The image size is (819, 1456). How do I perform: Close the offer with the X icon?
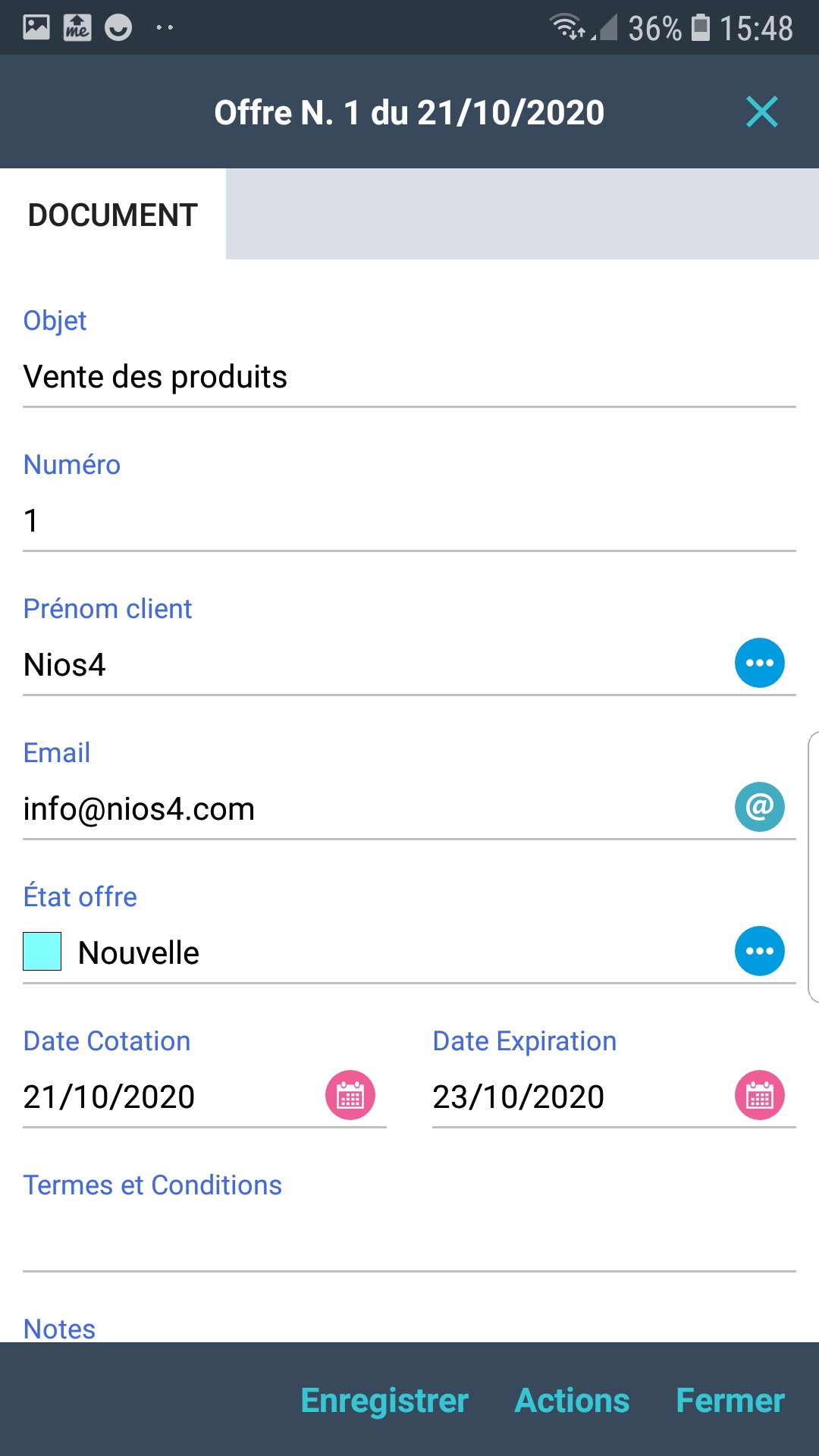761,112
